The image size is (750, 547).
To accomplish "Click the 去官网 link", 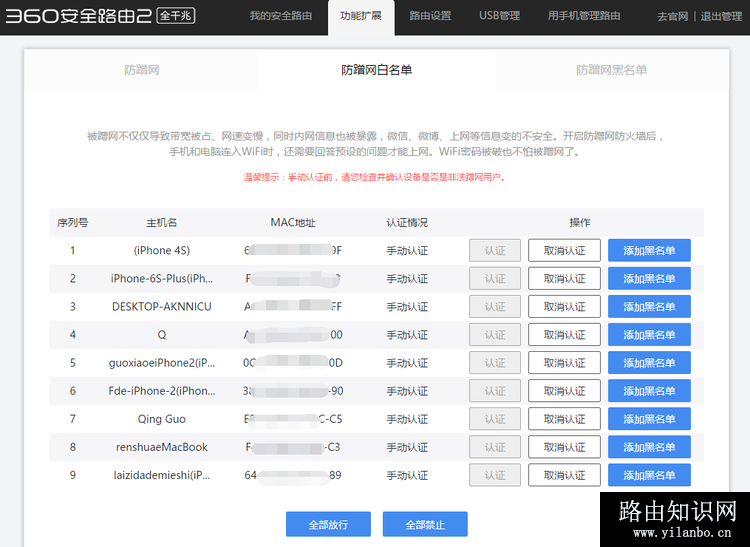I will (673, 16).
